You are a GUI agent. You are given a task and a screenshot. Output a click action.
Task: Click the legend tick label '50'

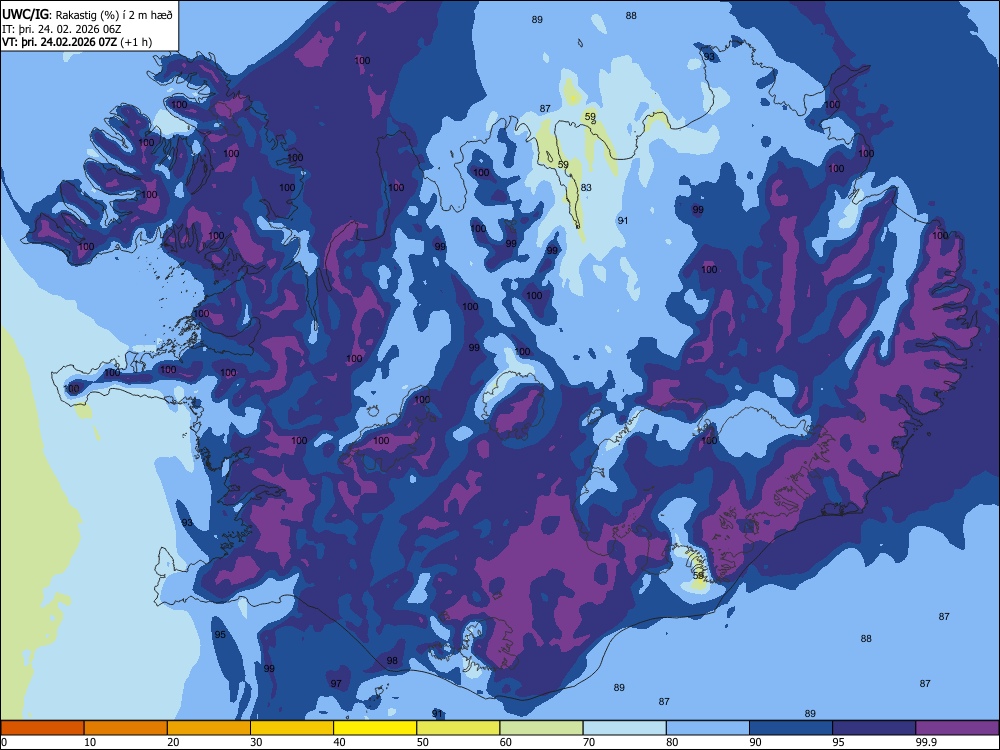422,742
